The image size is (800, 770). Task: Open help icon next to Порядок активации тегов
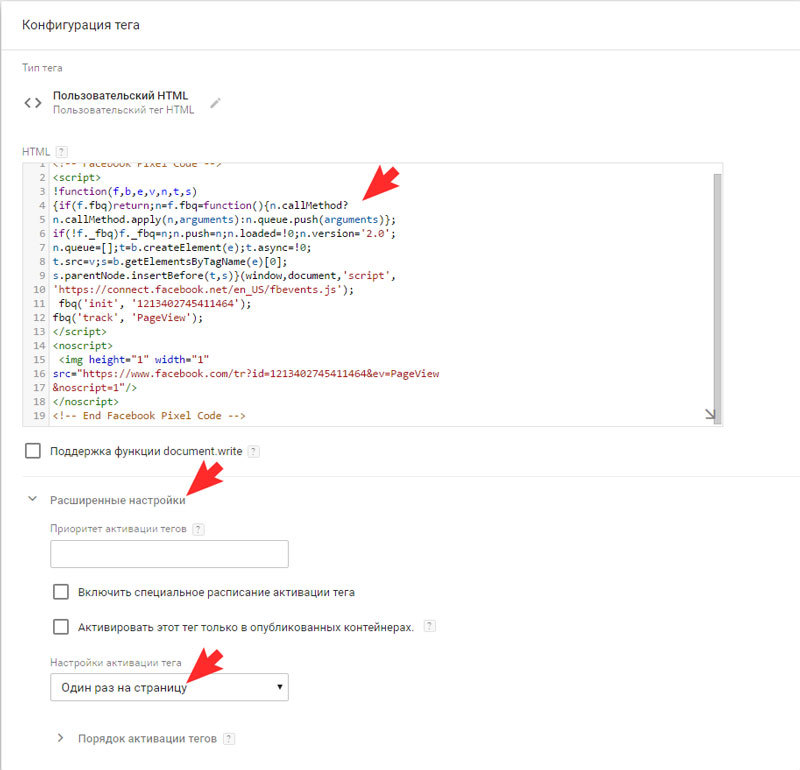[x=229, y=738]
